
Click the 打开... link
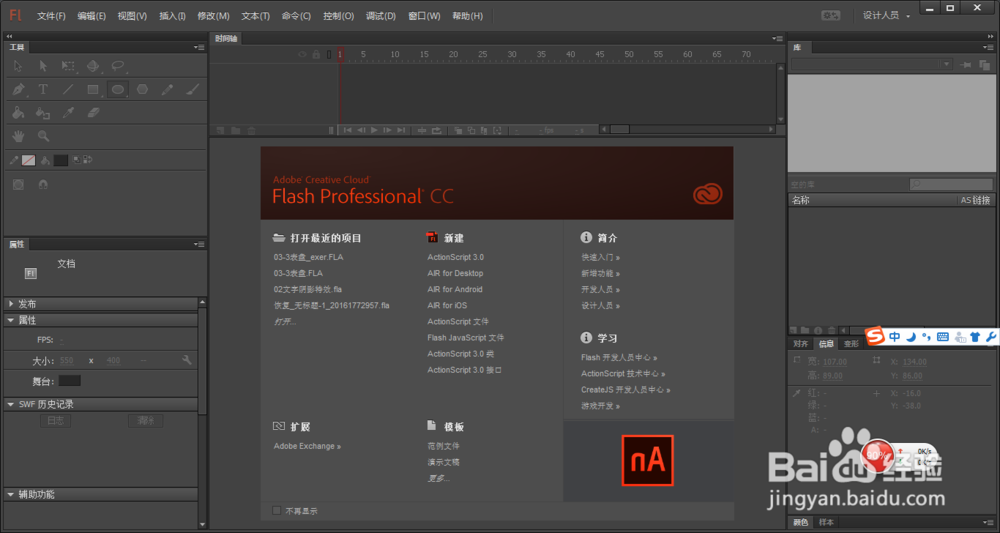click(x=285, y=322)
